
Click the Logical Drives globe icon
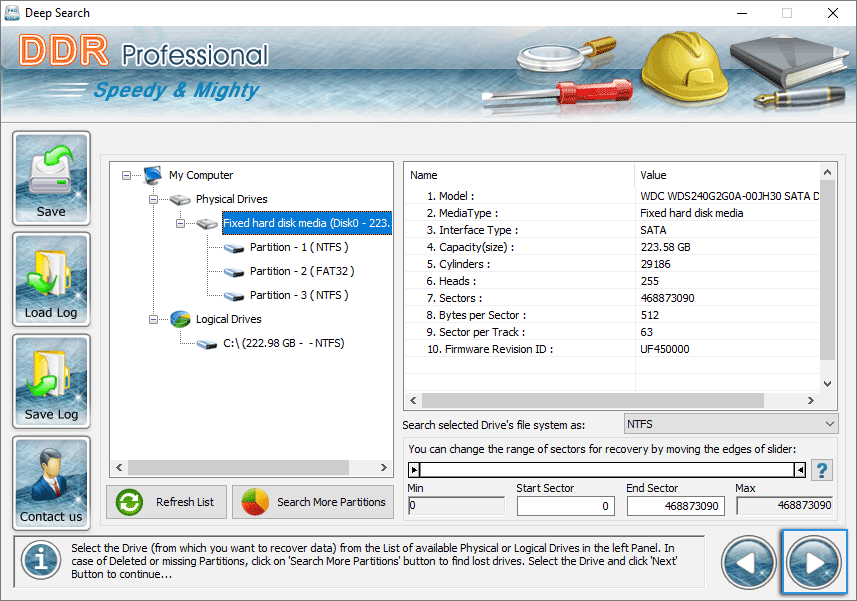(x=180, y=319)
